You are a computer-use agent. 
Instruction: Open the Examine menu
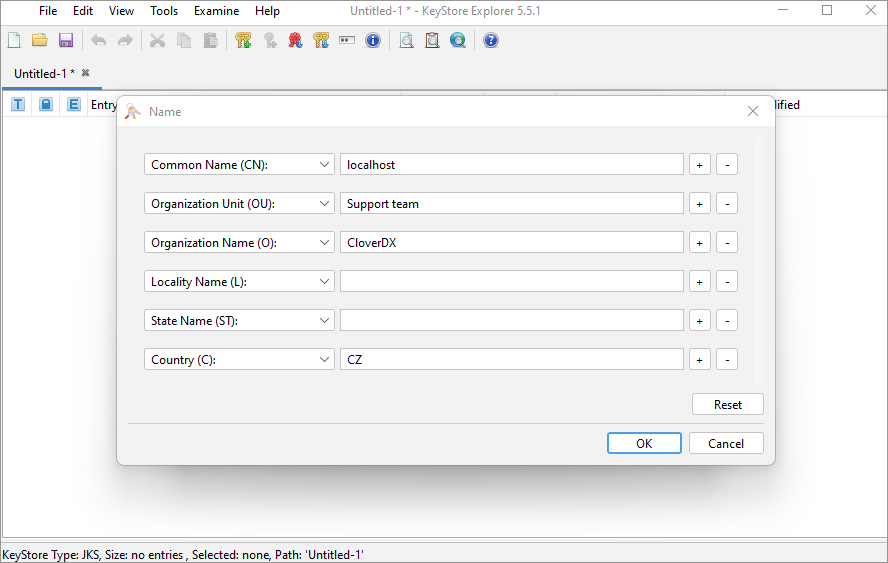[216, 11]
